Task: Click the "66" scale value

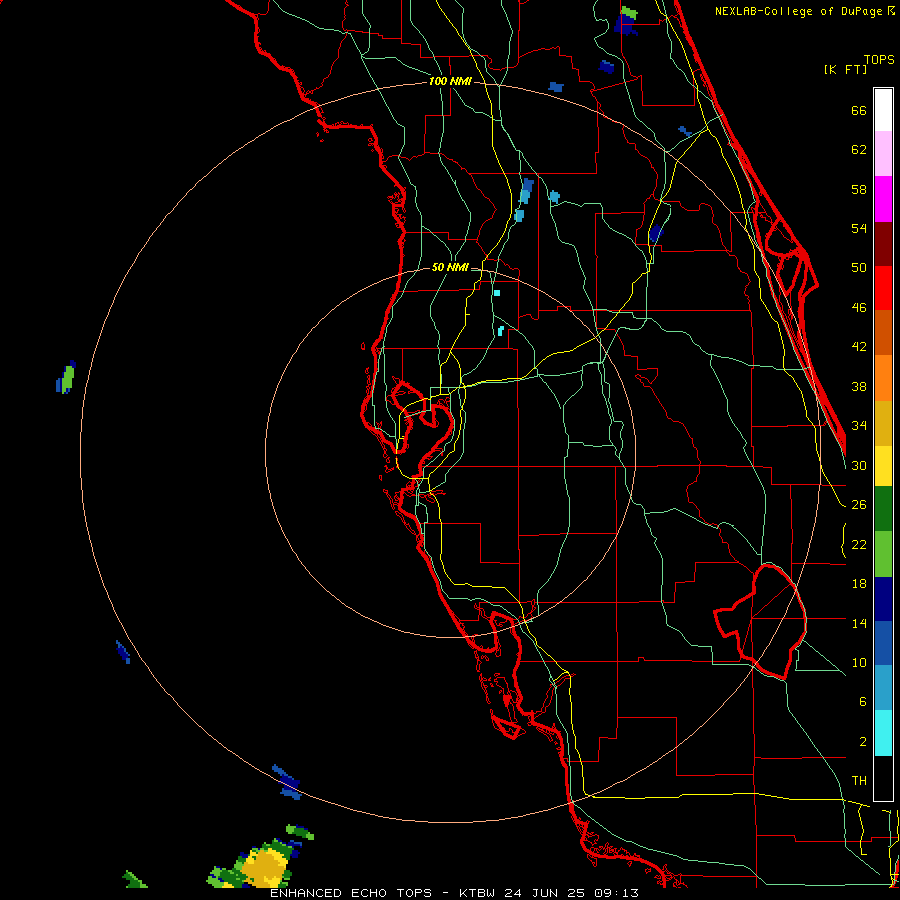Action: click(x=859, y=111)
